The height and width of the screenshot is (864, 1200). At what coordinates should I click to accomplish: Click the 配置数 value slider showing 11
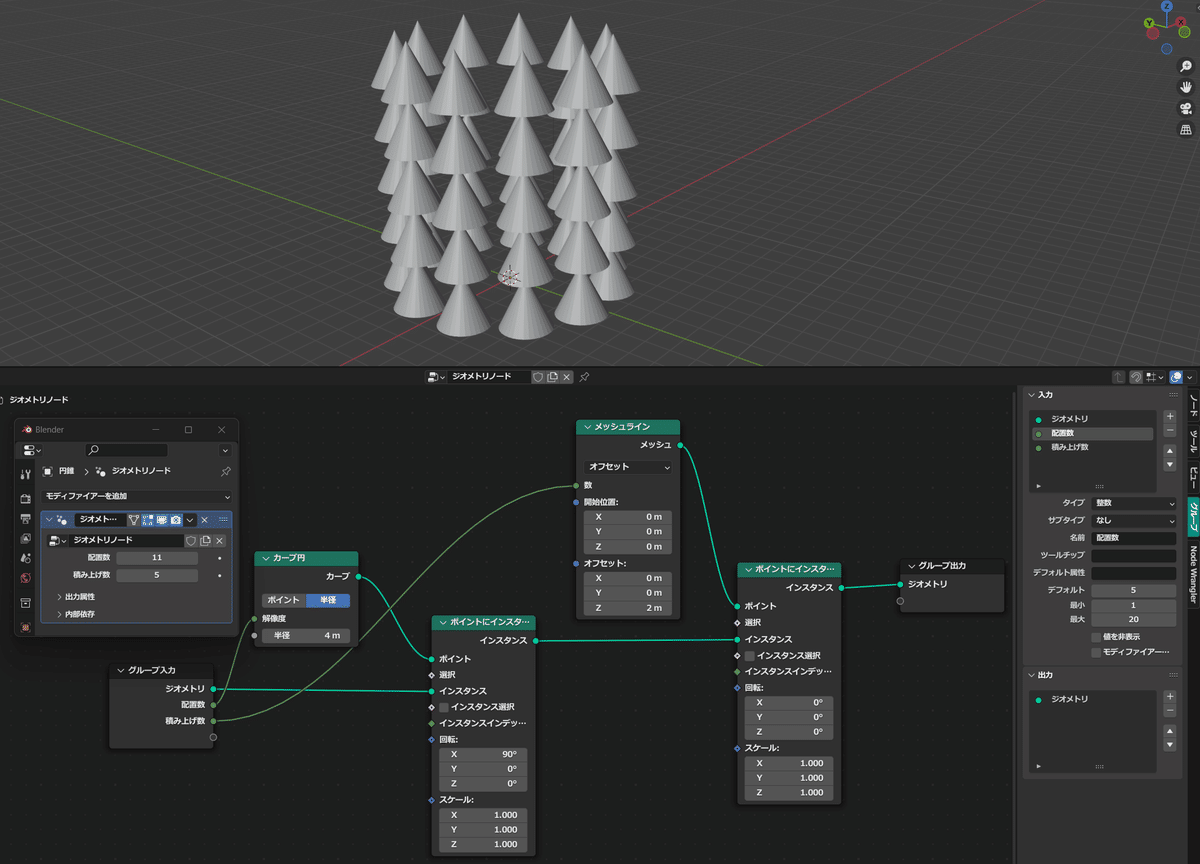[x=157, y=557]
